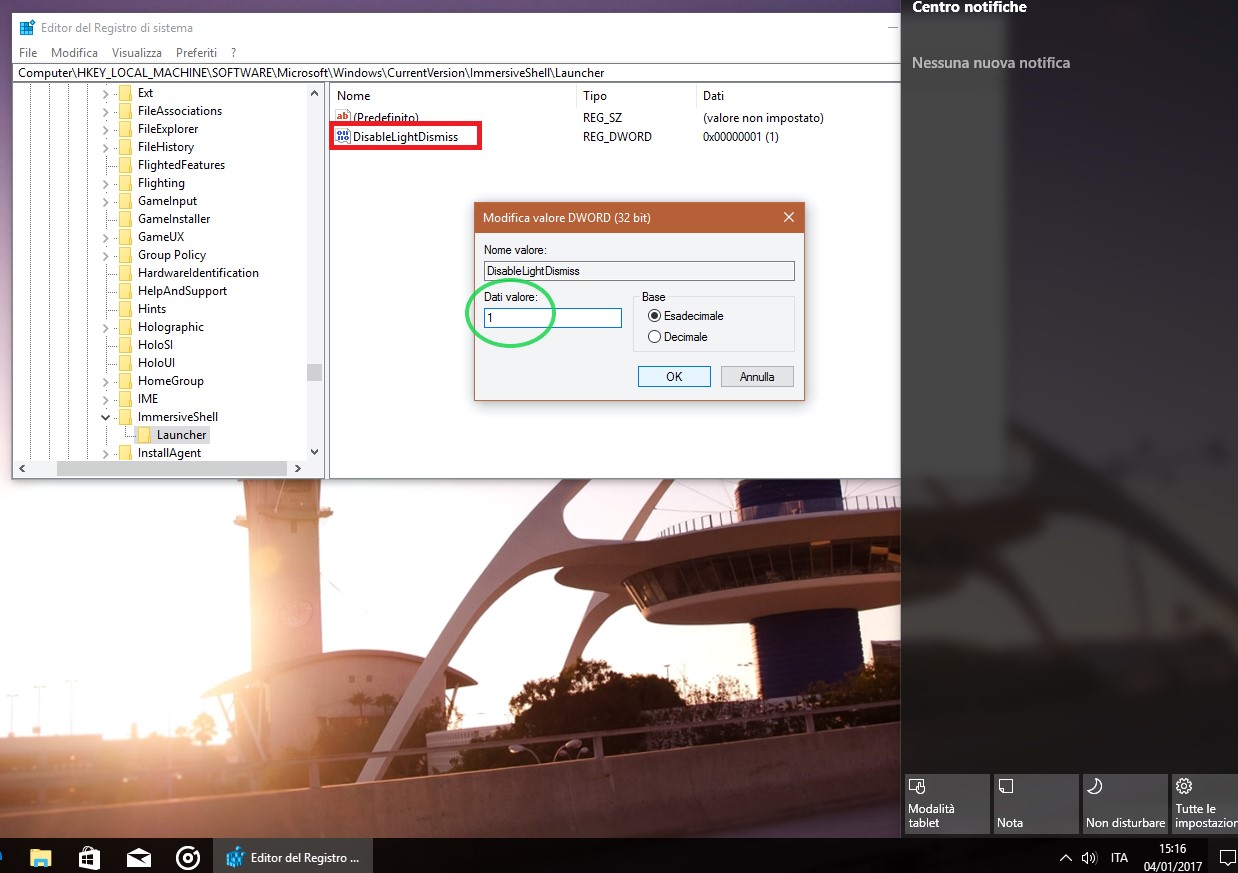Toggle Non disturbare quick action
This screenshot has height=873, width=1238.
coord(1125,803)
